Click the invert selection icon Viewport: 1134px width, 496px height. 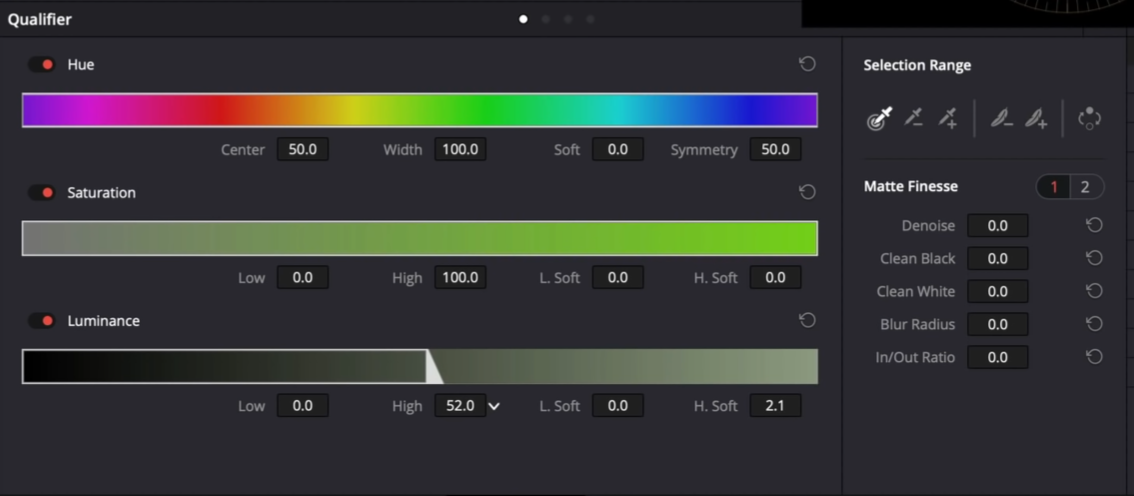[1089, 118]
